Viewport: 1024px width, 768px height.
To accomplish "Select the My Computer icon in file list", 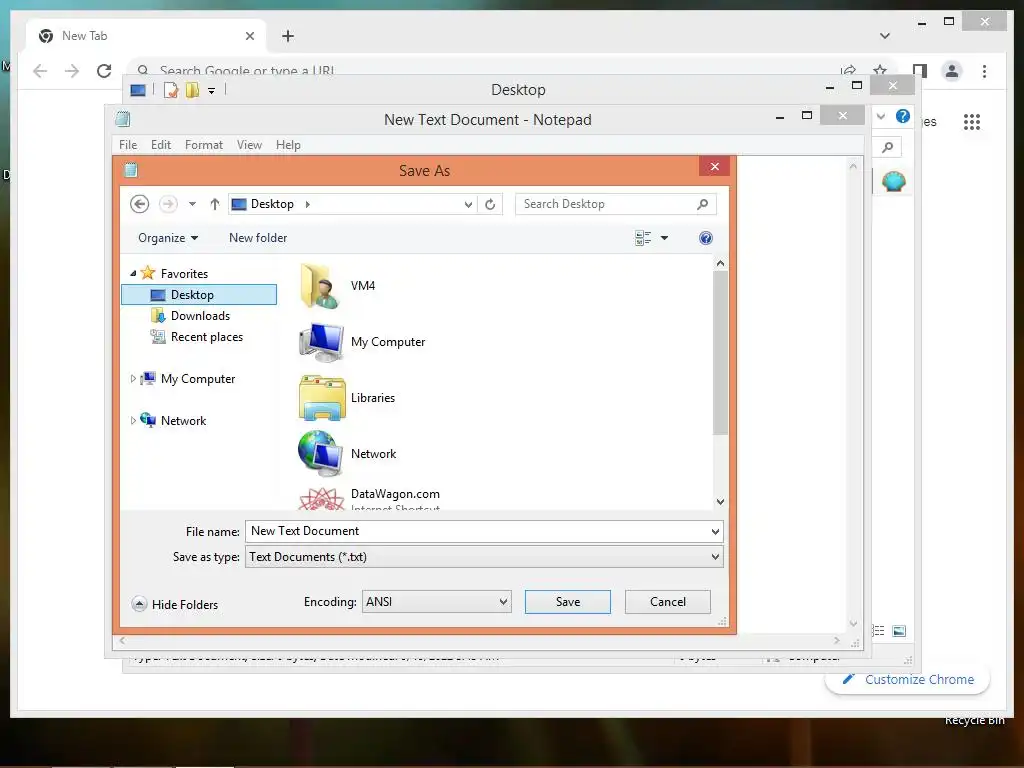I will [321, 342].
